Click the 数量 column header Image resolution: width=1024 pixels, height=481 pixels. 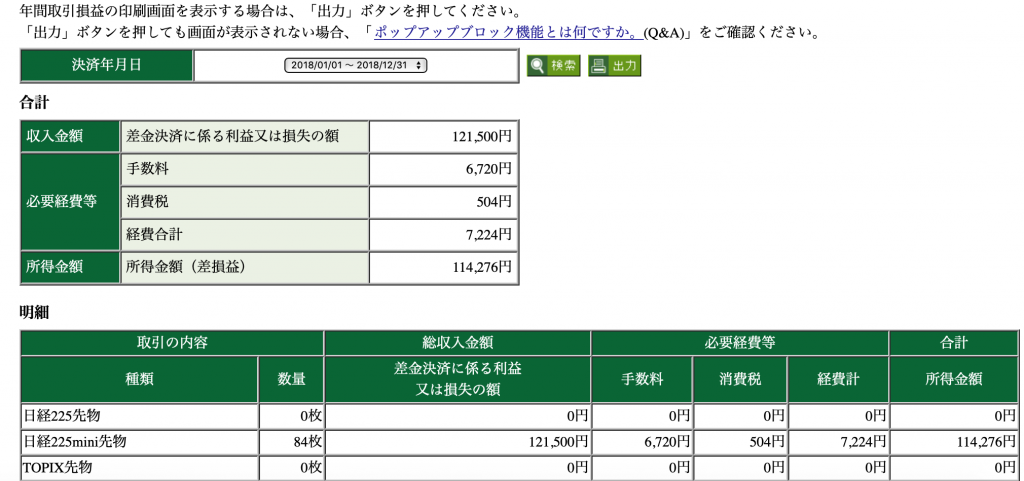click(x=292, y=379)
